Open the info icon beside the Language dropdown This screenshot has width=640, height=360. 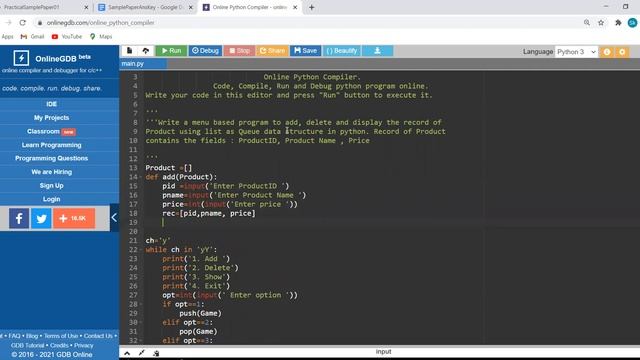tap(607, 52)
